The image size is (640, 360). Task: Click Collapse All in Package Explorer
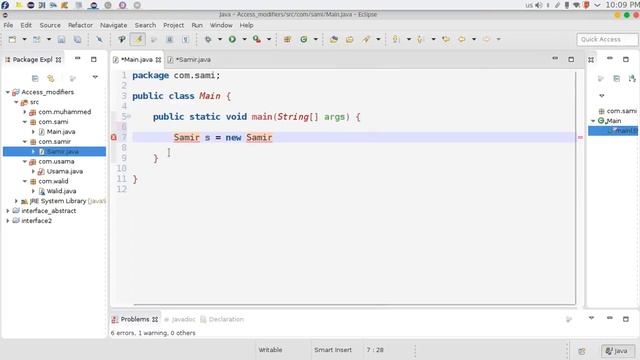(35, 78)
